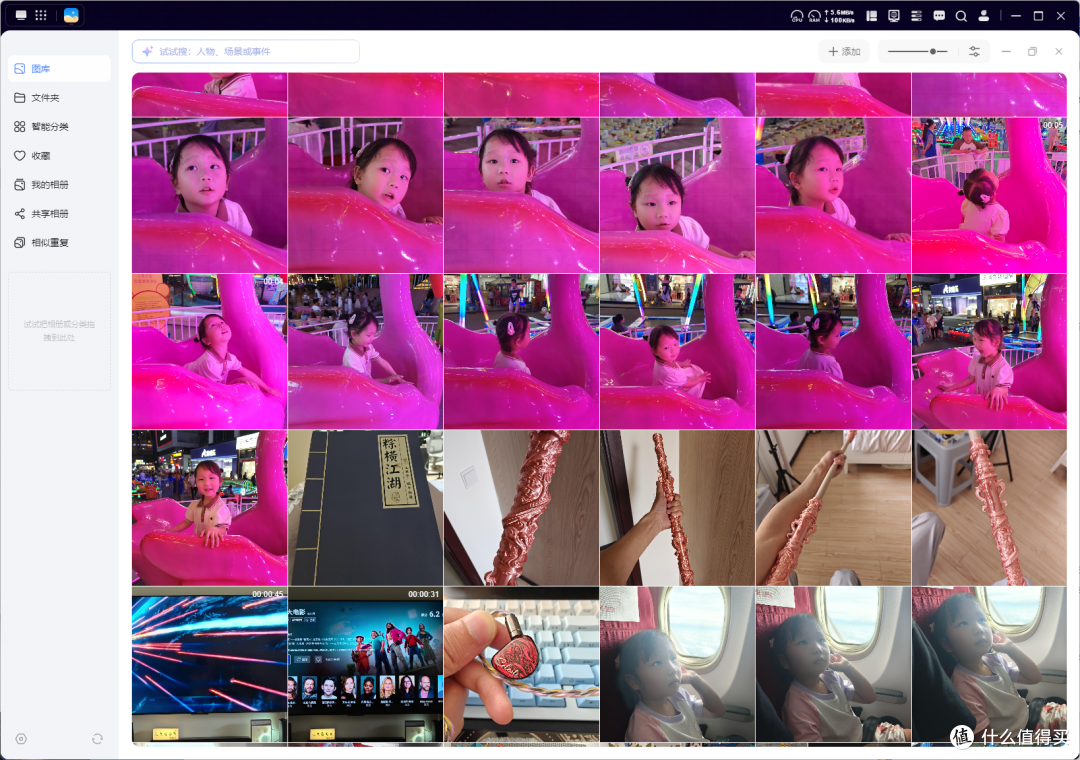
Task: Open the 图库 gallery section
Action: [59, 69]
